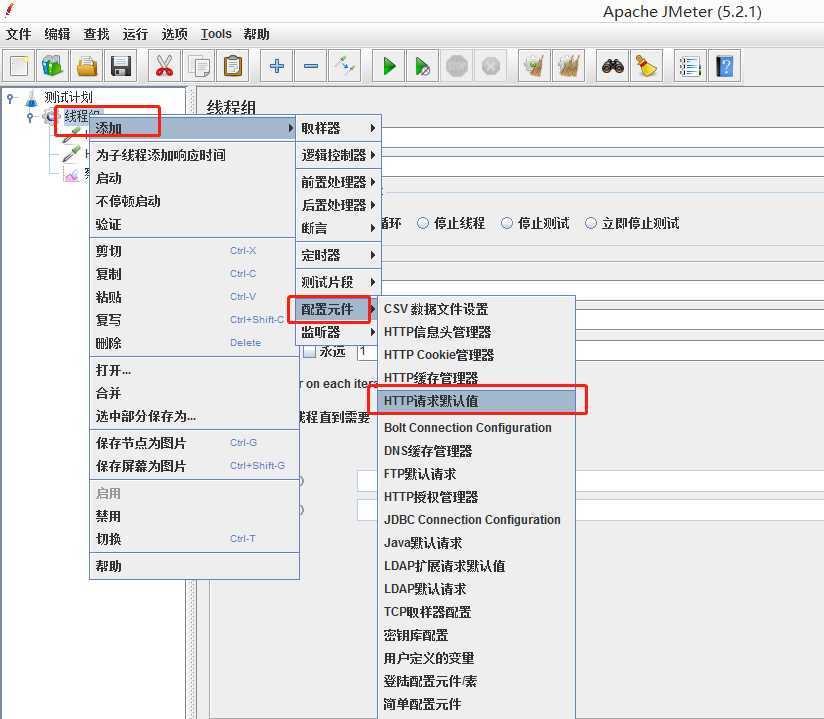Collapse the 线程组 tree node toggle
Screen dimensions: 824x719
pyautogui.click(x=30, y=117)
